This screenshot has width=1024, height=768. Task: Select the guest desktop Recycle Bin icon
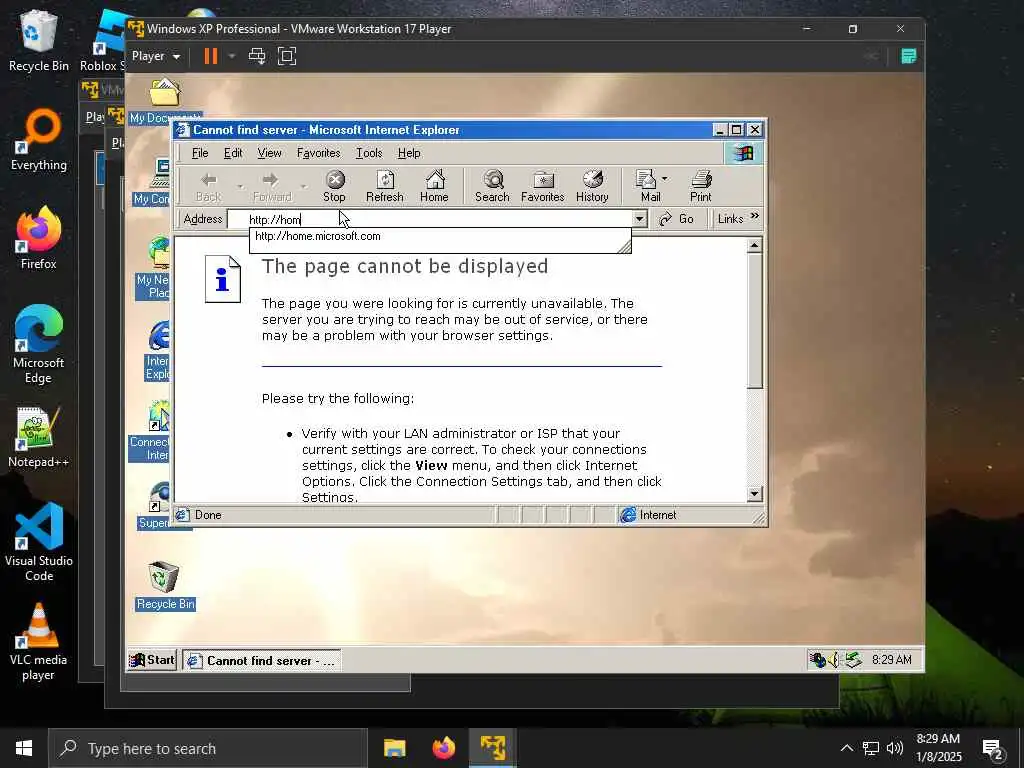click(x=164, y=585)
